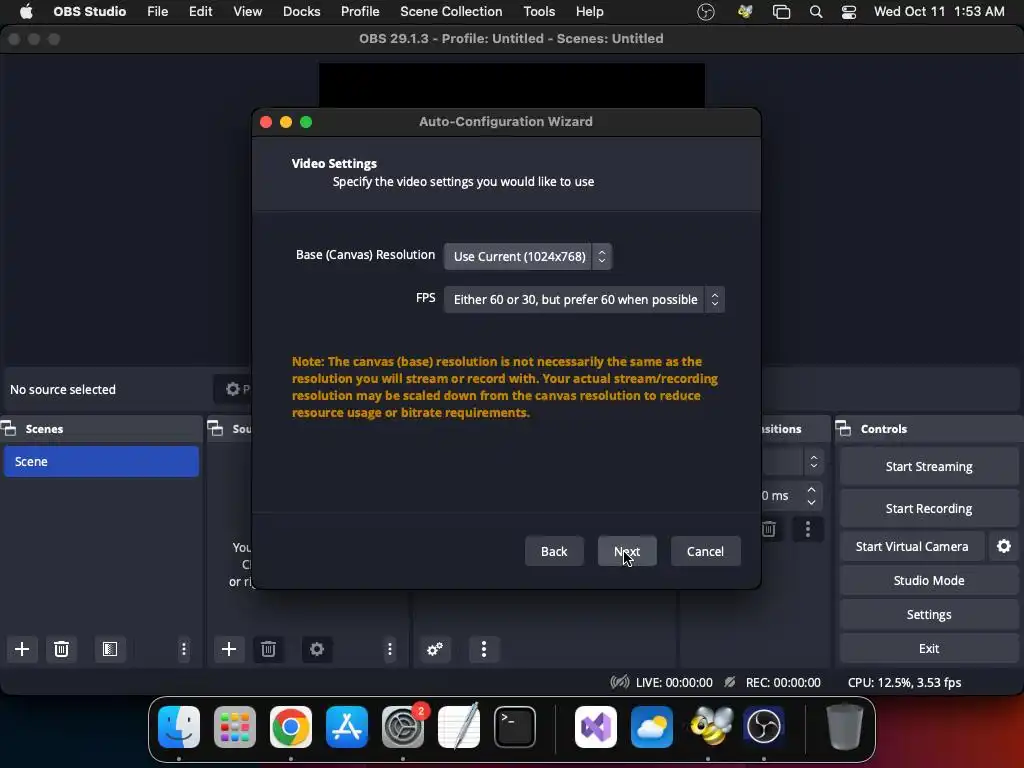Open OBS Settings from Controls

click(929, 614)
